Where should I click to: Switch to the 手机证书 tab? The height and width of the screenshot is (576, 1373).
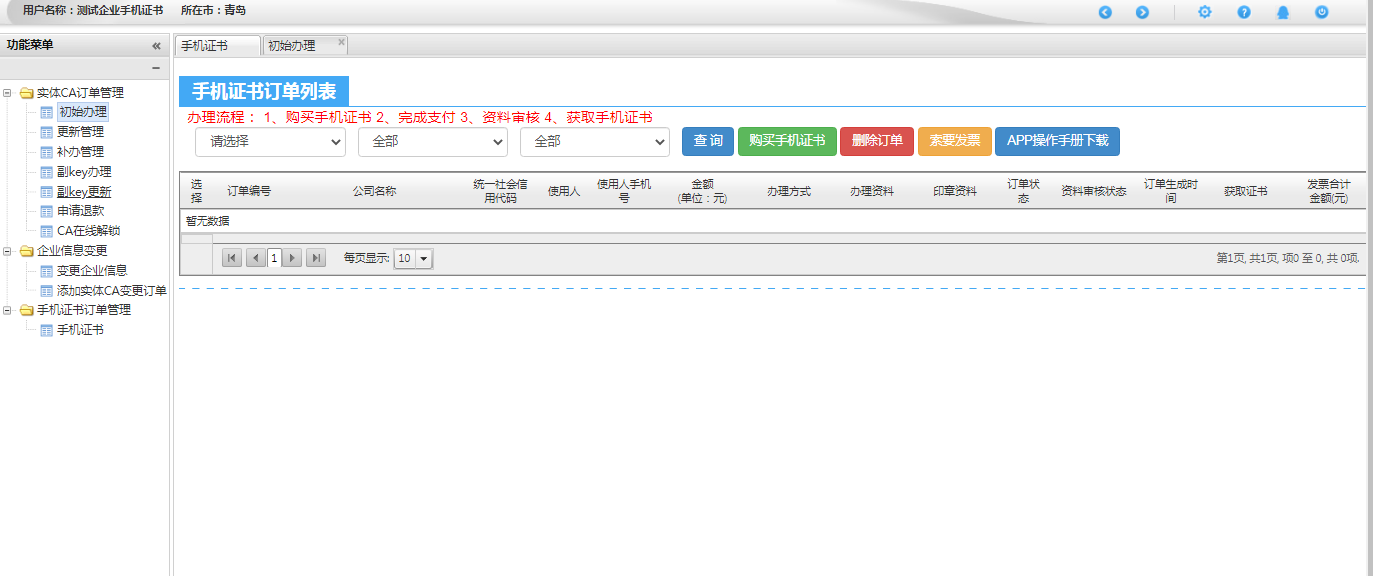click(205, 46)
